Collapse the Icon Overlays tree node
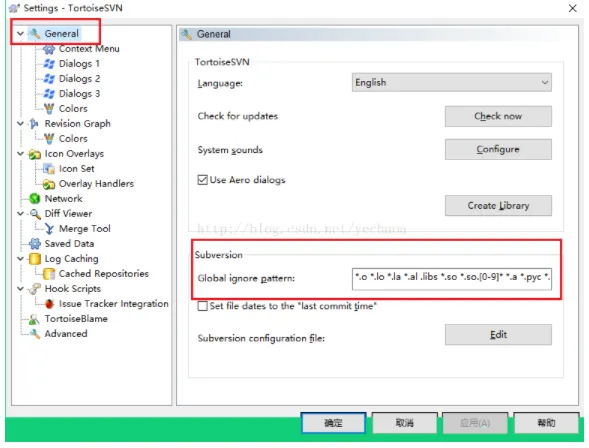The height and width of the screenshot is (448, 589). [x=20, y=154]
